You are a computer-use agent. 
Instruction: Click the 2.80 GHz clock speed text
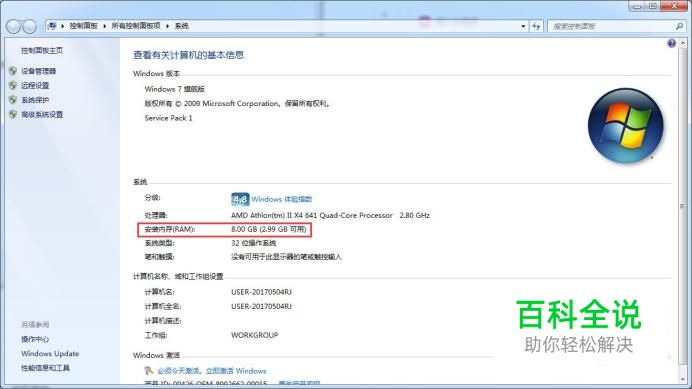pyautogui.click(x=414, y=215)
